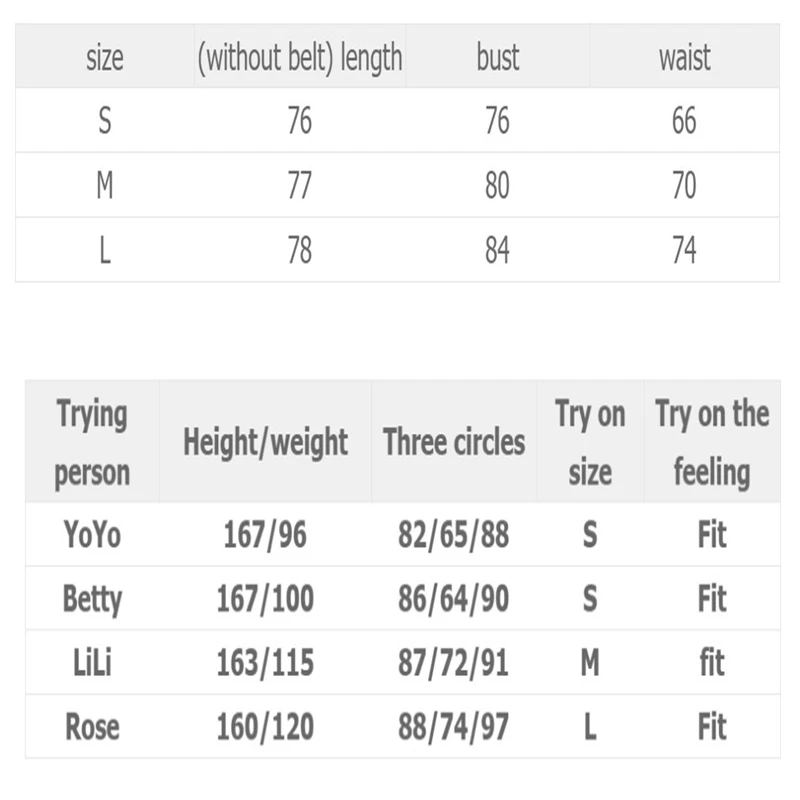The height and width of the screenshot is (800, 800).
Task: Select the Betty name cell
Action: [92, 599]
